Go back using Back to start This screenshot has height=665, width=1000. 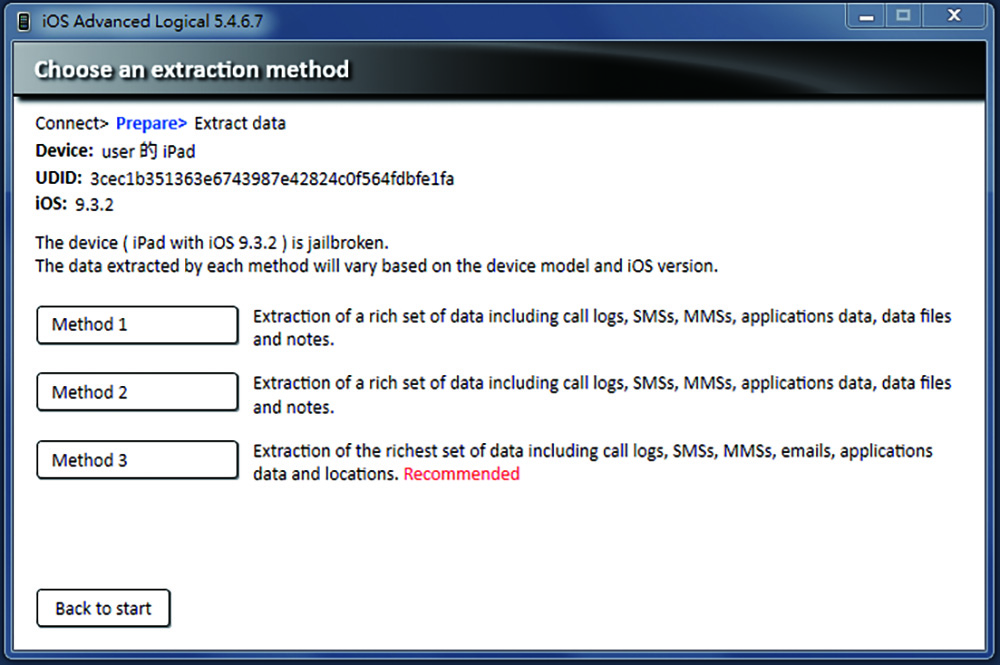[x=103, y=608]
